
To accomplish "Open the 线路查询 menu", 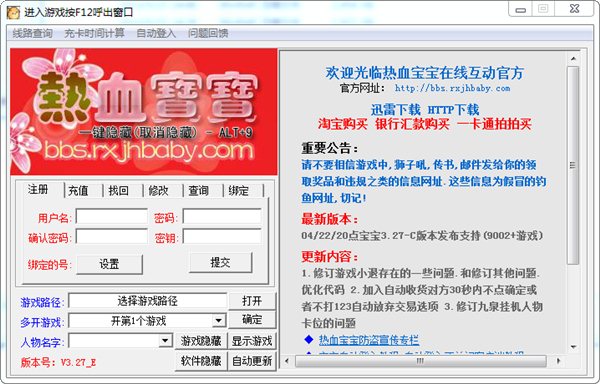I will [x=33, y=33].
